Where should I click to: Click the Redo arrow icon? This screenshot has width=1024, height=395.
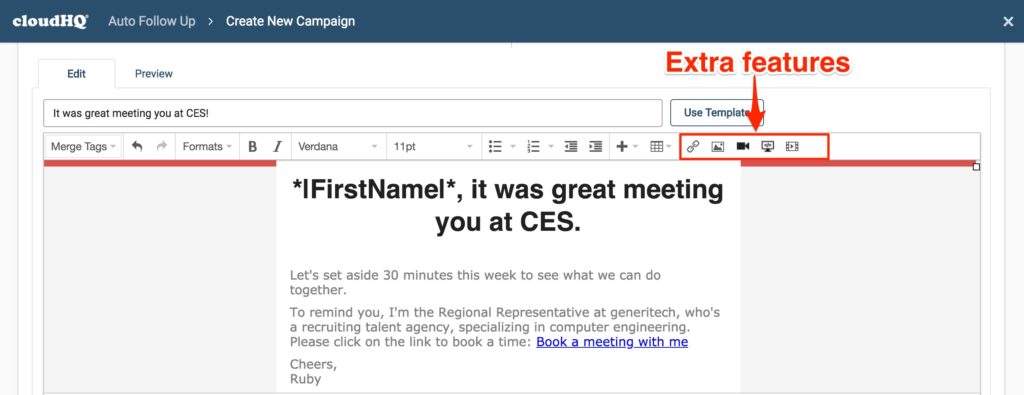pyautogui.click(x=162, y=146)
